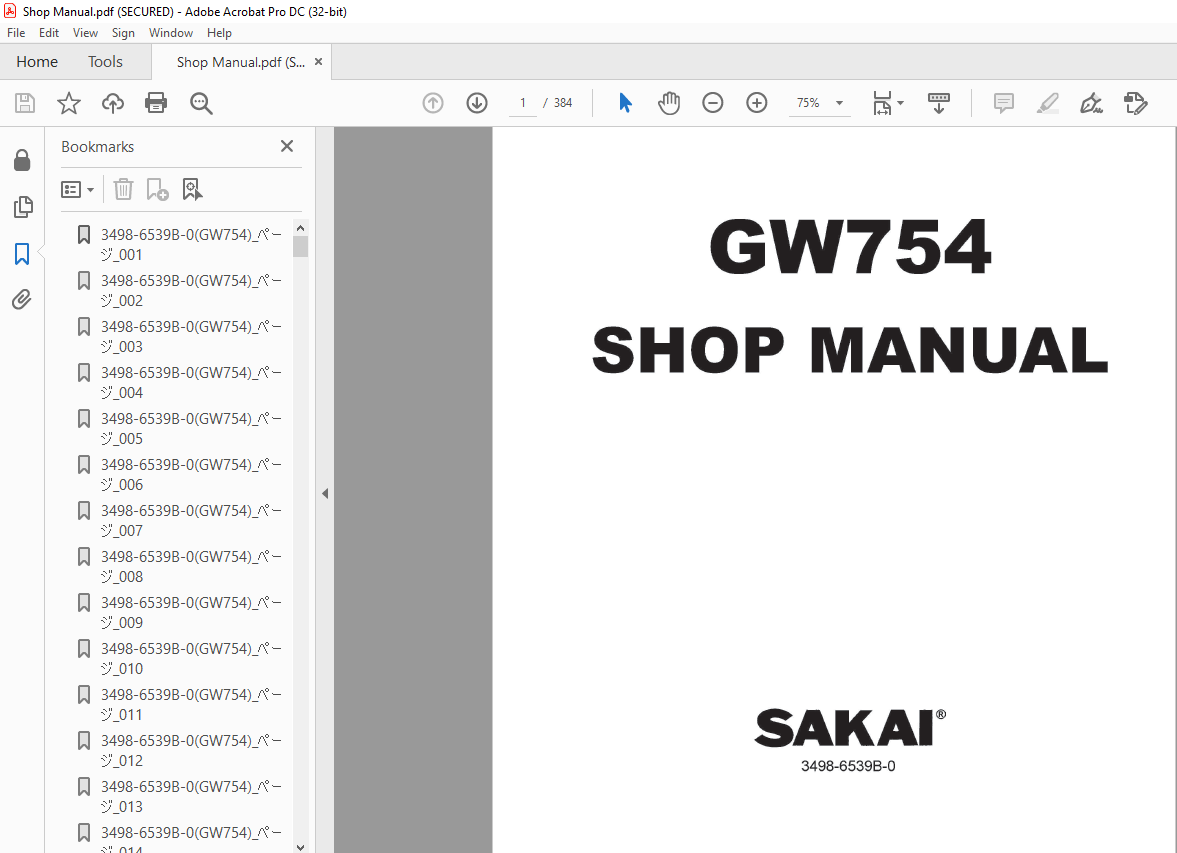Open the Window menu
The height and width of the screenshot is (853, 1177).
coord(170,33)
